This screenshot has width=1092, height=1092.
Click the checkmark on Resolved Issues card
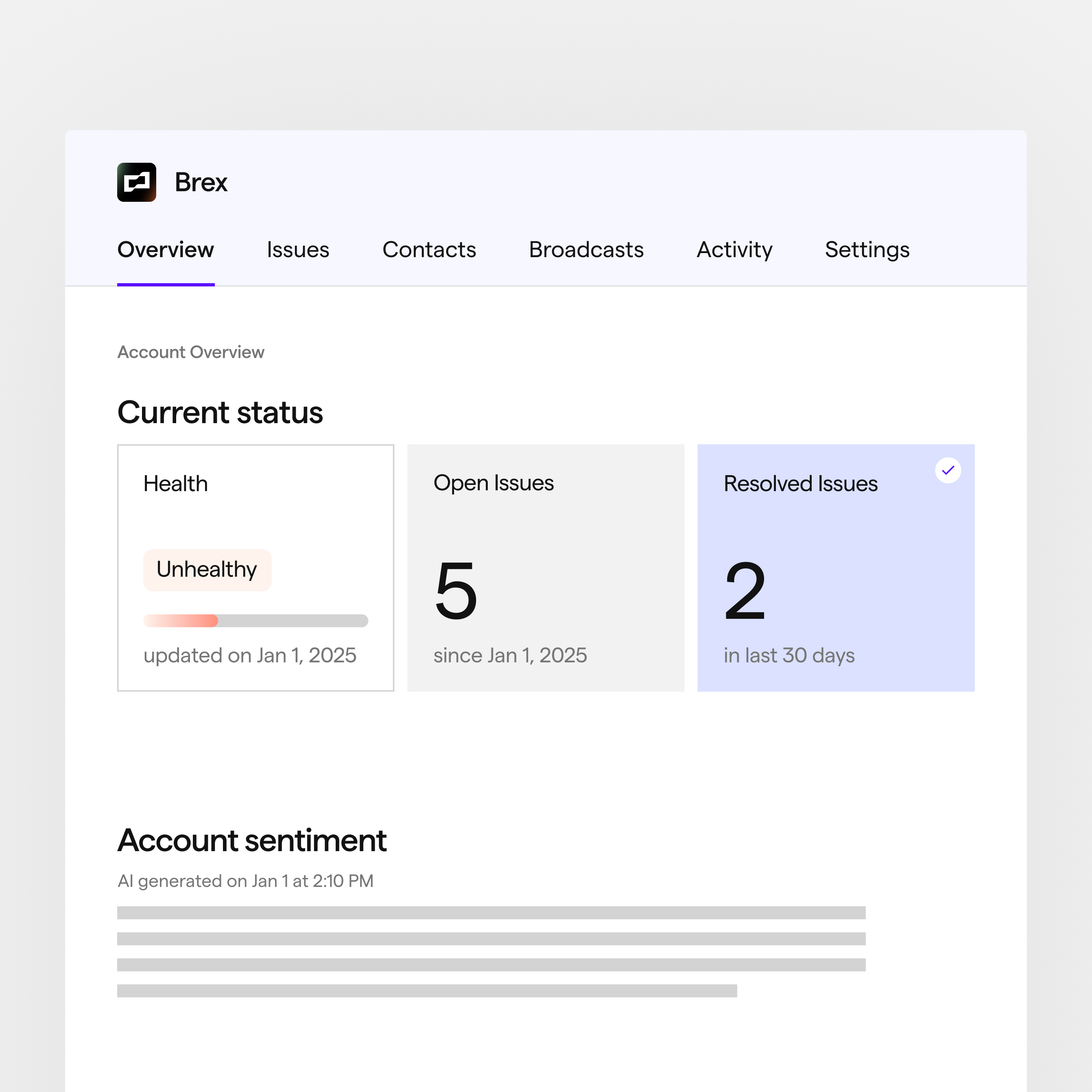pyautogui.click(x=947, y=470)
